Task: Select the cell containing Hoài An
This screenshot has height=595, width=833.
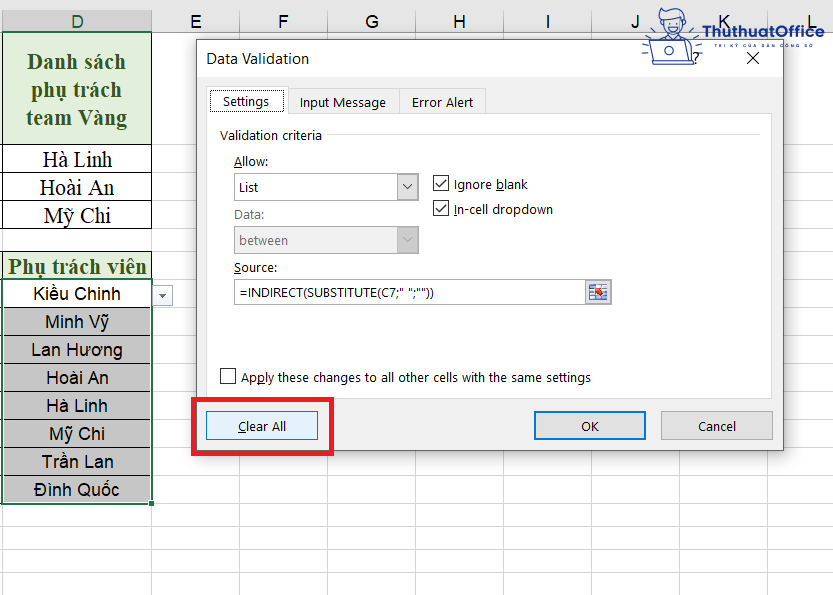Action: [77, 187]
